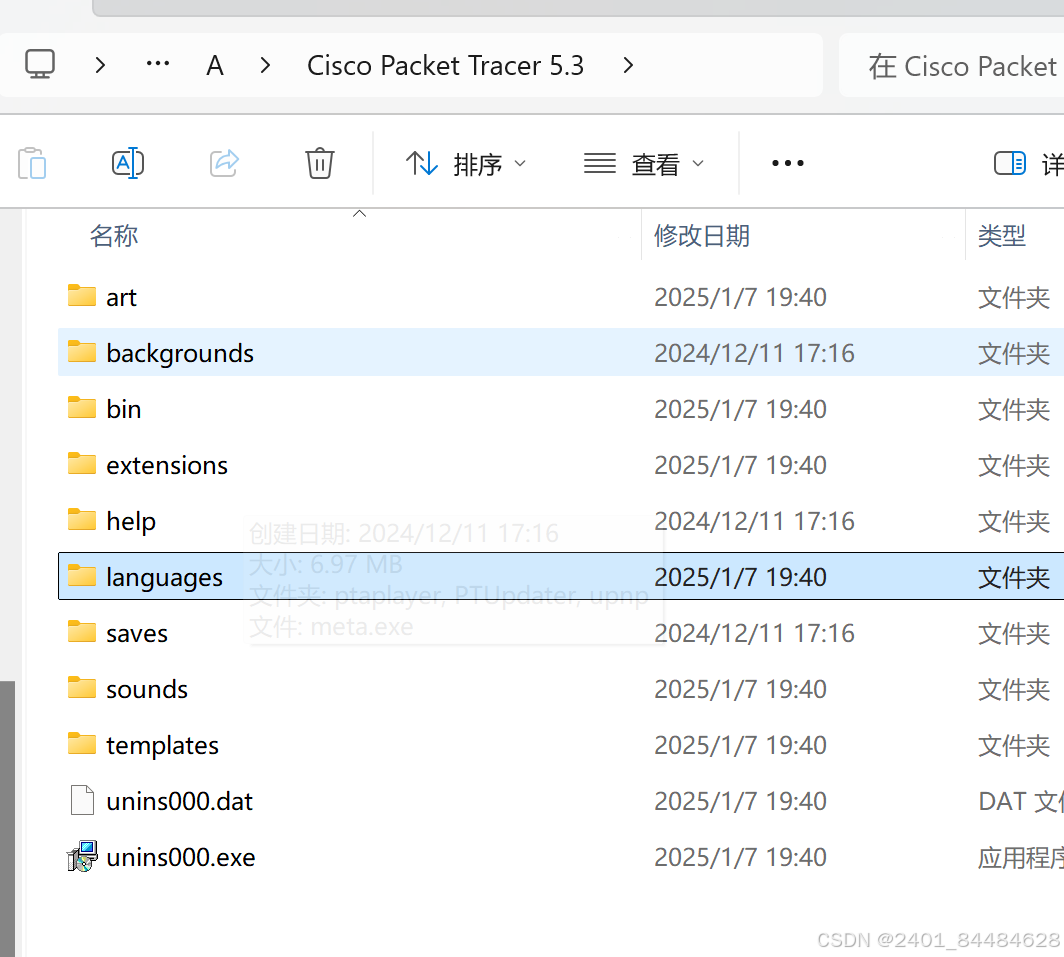Select the unins000.dat file
Viewport: 1064px width, 957px height.
tap(560, 801)
